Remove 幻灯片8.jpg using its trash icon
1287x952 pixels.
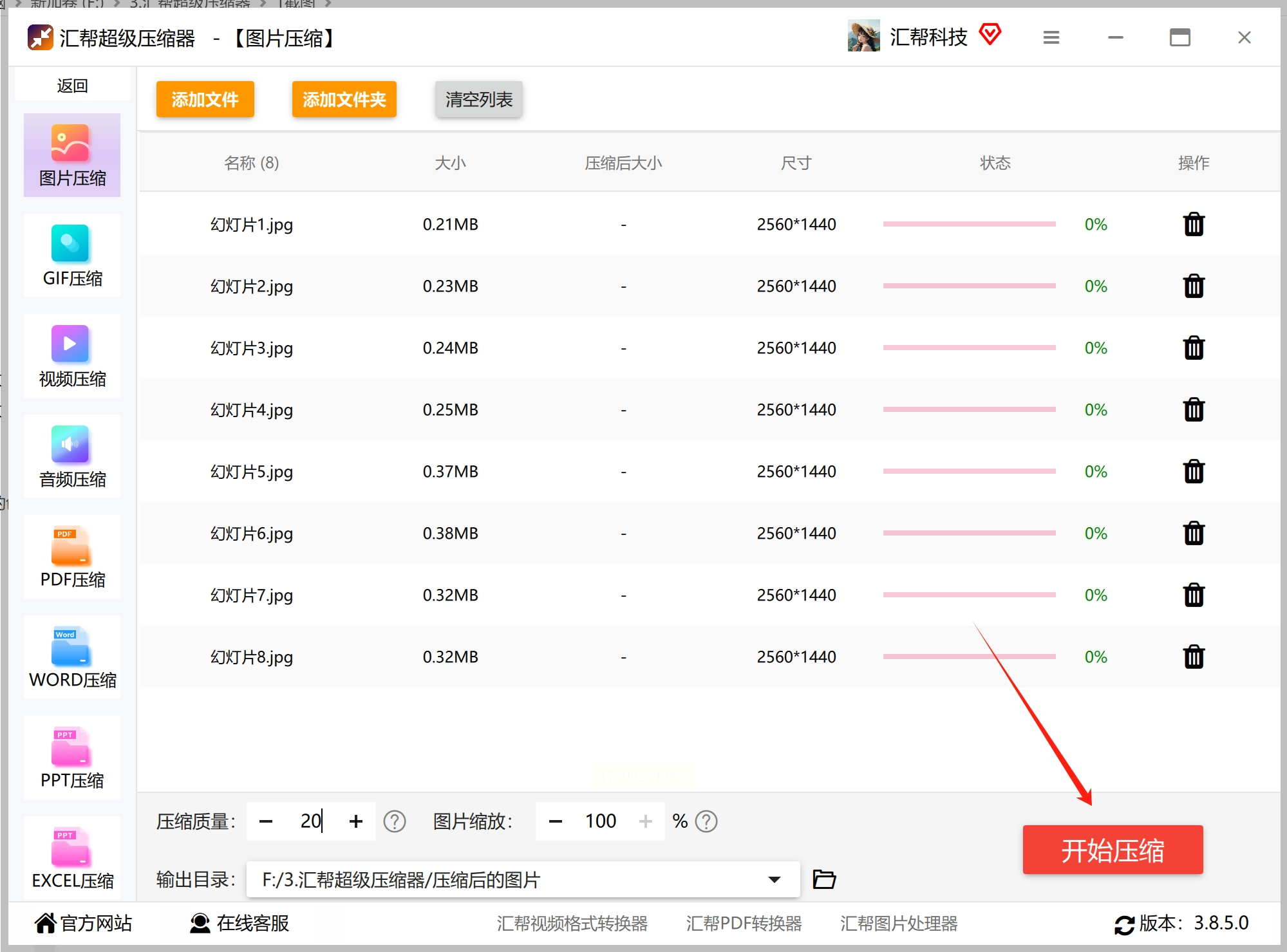point(1193,657)
